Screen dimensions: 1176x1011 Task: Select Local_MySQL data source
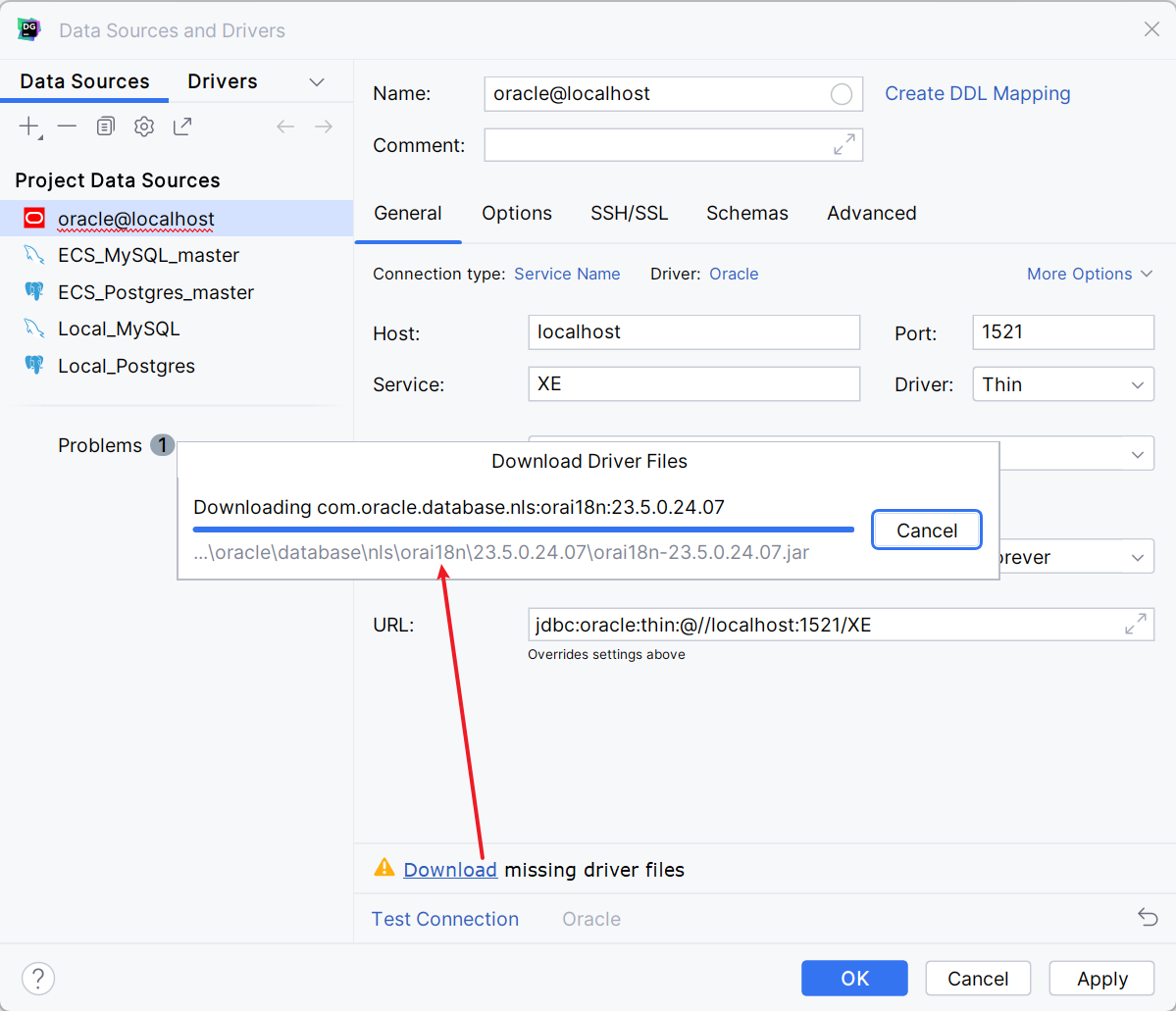coord(177,329)
